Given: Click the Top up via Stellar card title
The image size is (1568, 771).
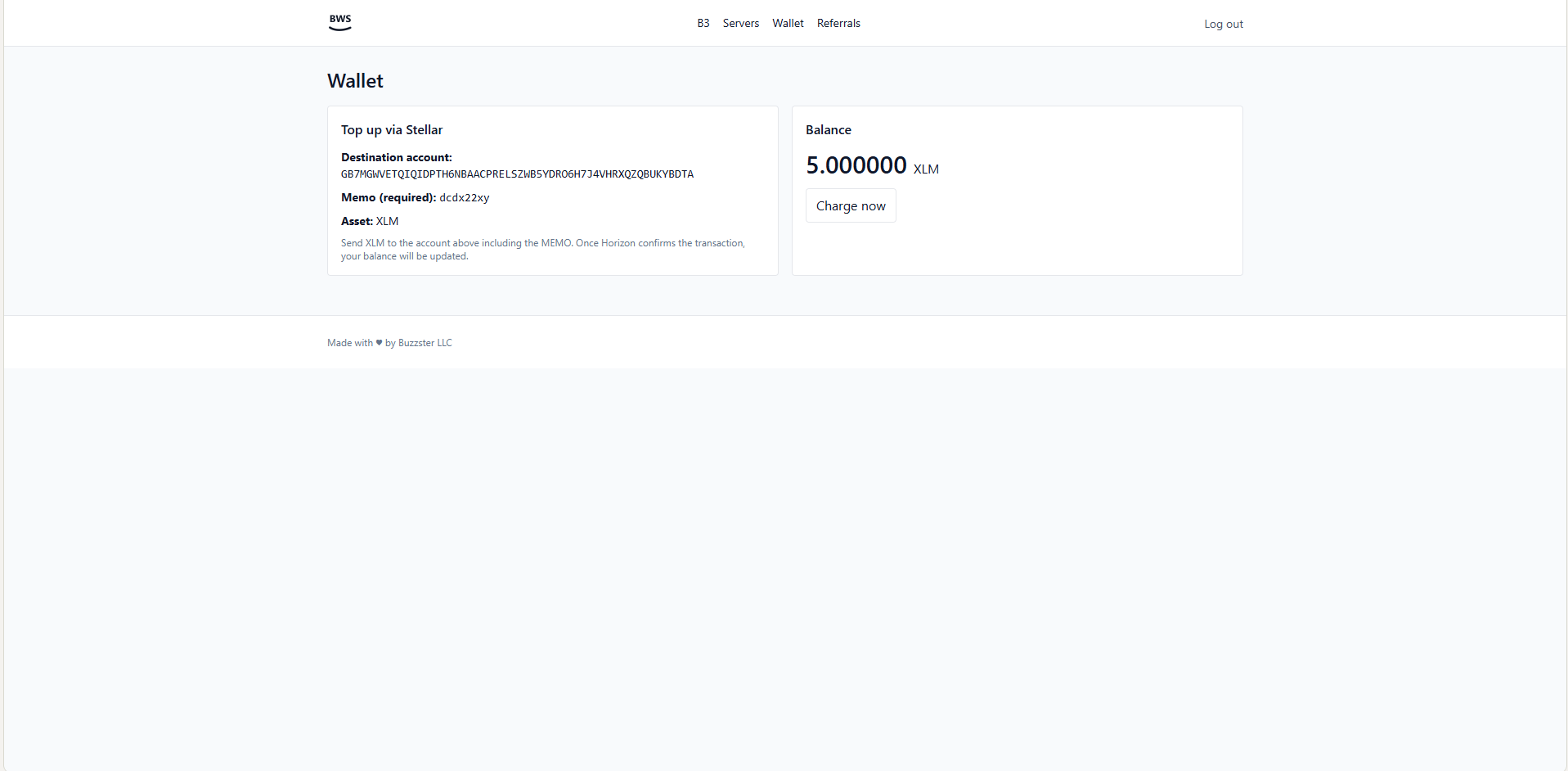Looking at the screenshot, I should coord(392,129).
